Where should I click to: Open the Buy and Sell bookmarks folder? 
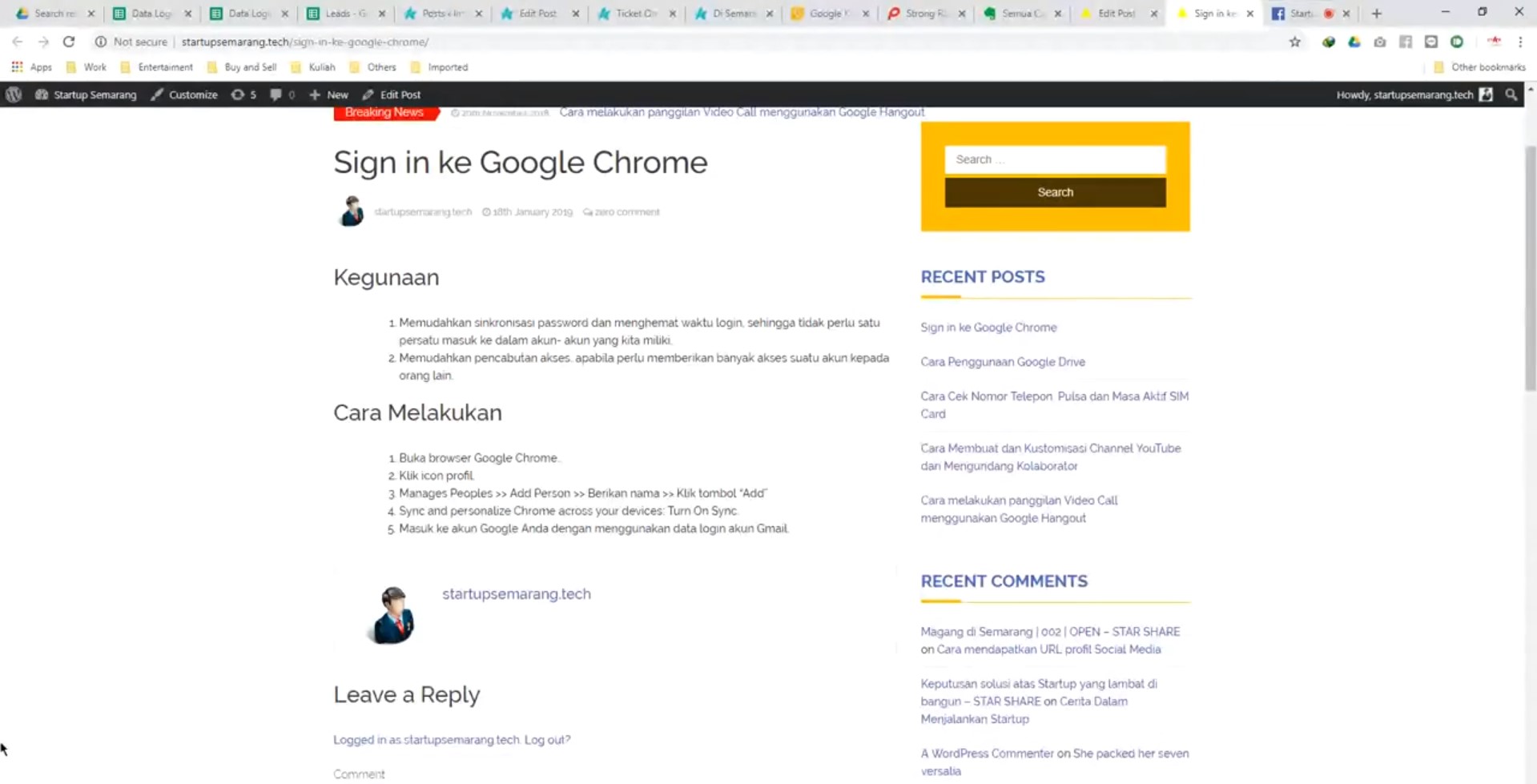tap(242, 67)
